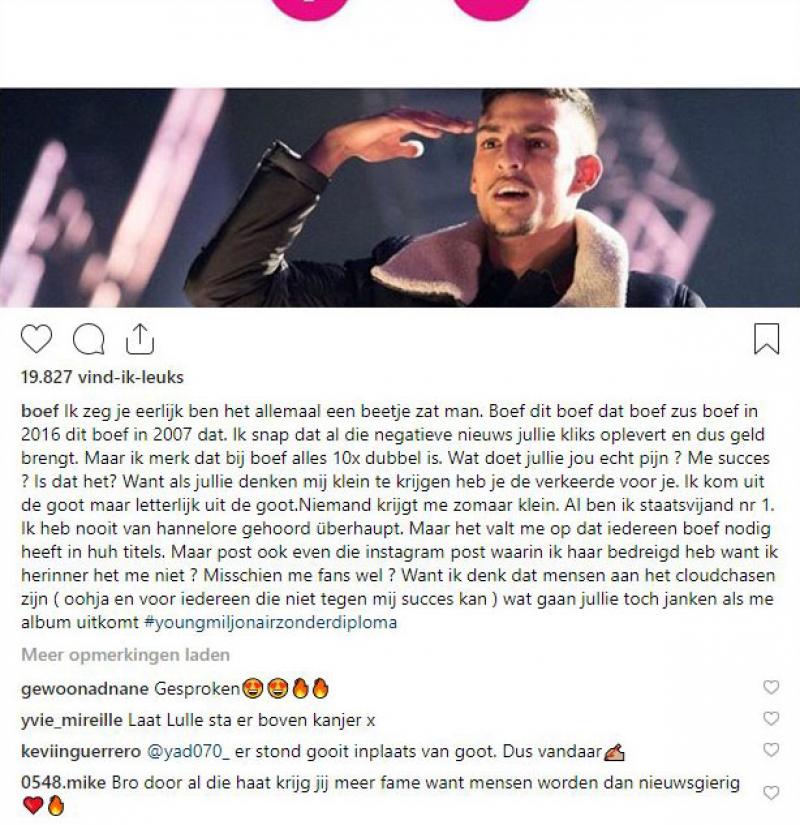
Task: Expand comments with Meer opmerkingen laden
Action: (x=125, y=655)
